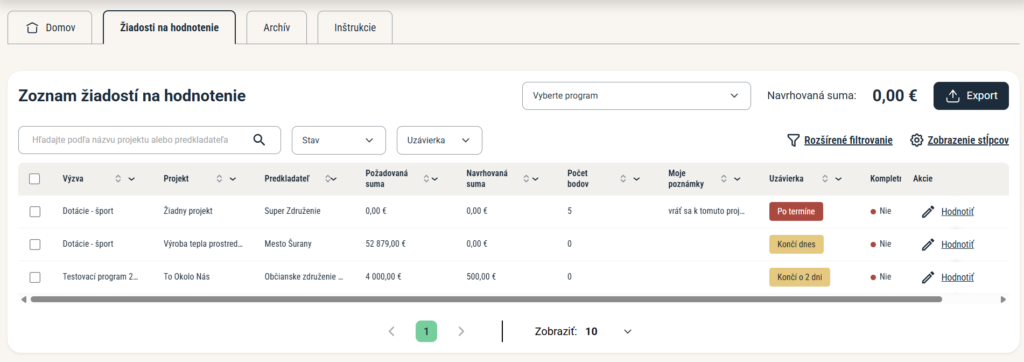
Task: Click the 4 000,00 € requested amount
Action: tap(383, 277)
